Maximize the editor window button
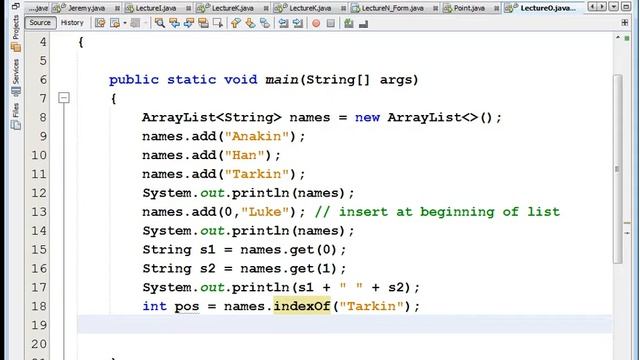Viewport: 640px width, 360px height. pyautogui.click(x=626, y=7)
